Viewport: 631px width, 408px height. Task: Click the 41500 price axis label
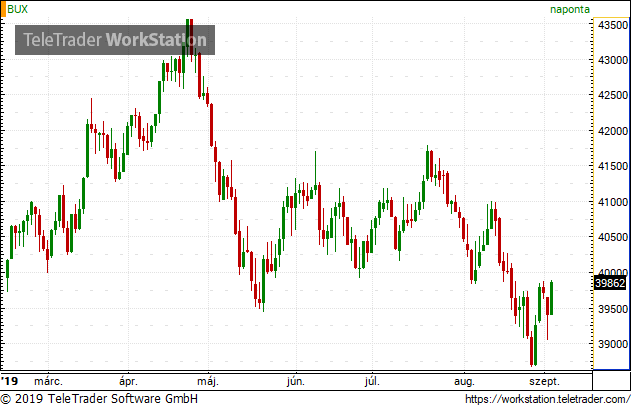[x=613, y=166]
